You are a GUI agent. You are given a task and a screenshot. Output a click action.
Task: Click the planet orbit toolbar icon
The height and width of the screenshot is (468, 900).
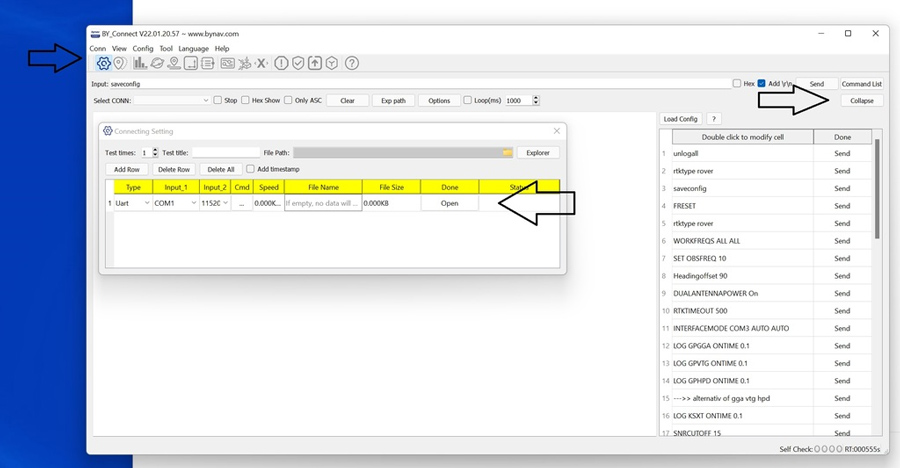pyautogui.click(x=157, y=63)
